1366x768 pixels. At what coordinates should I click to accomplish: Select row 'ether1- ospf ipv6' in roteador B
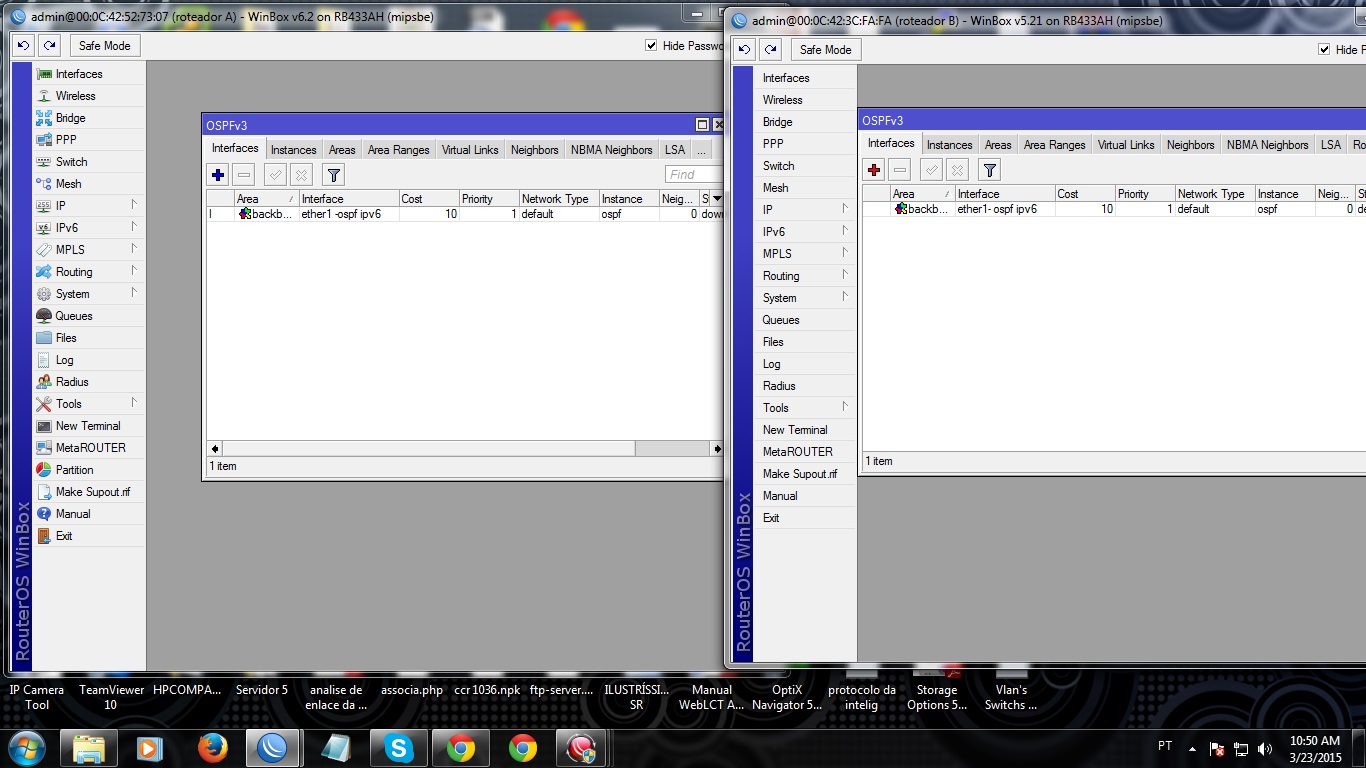1114,209
